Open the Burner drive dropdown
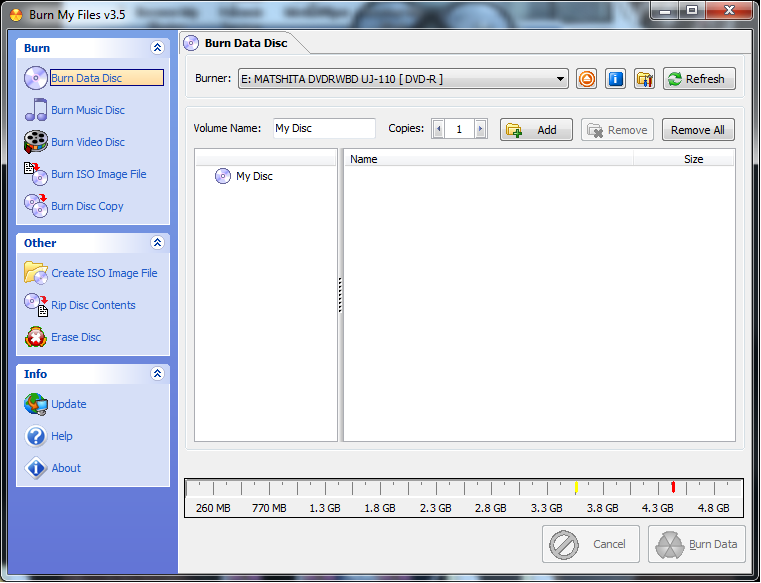761x583 pixels. pos(560,79)
